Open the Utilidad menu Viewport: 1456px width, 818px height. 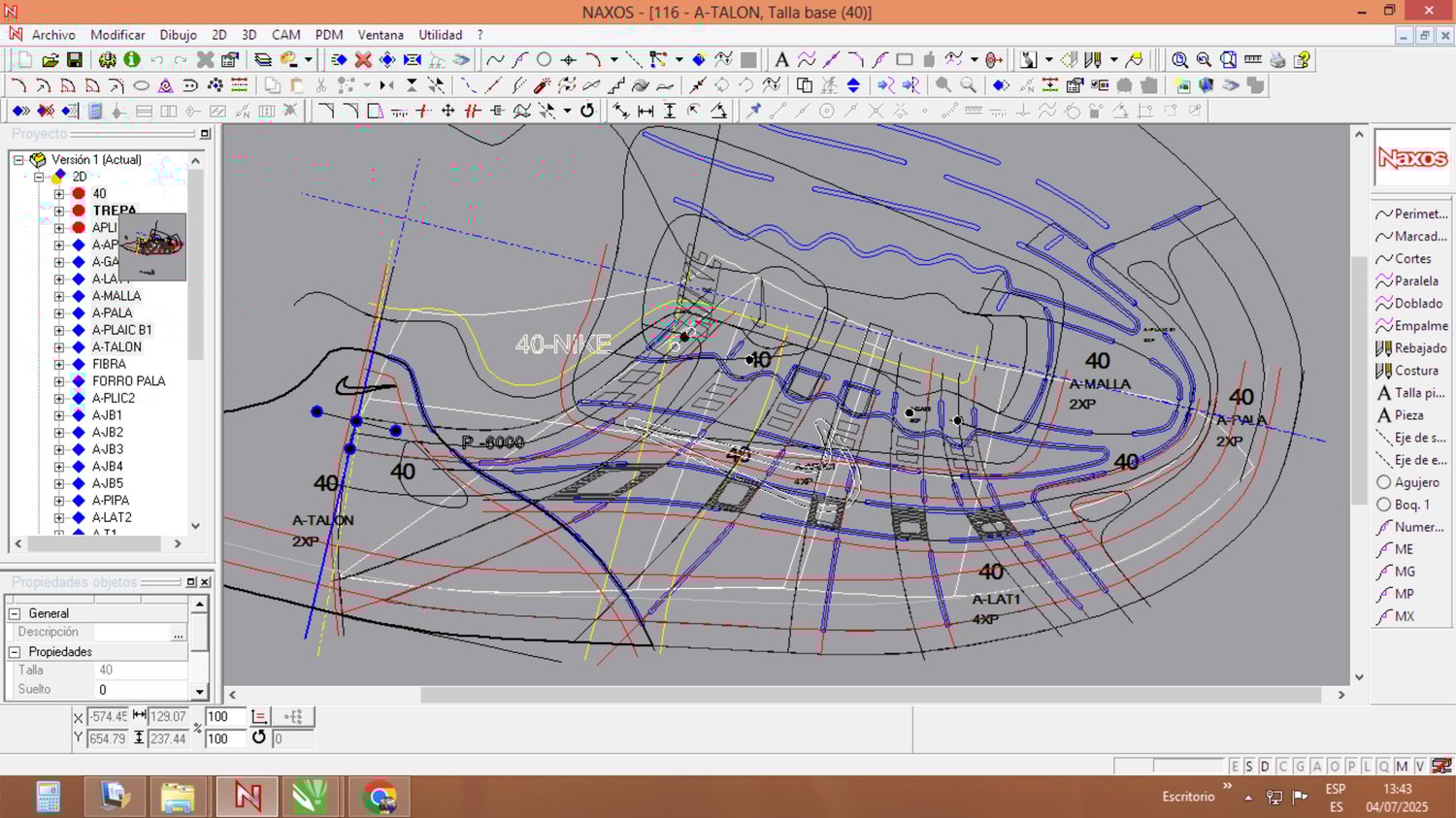point(440,35)
